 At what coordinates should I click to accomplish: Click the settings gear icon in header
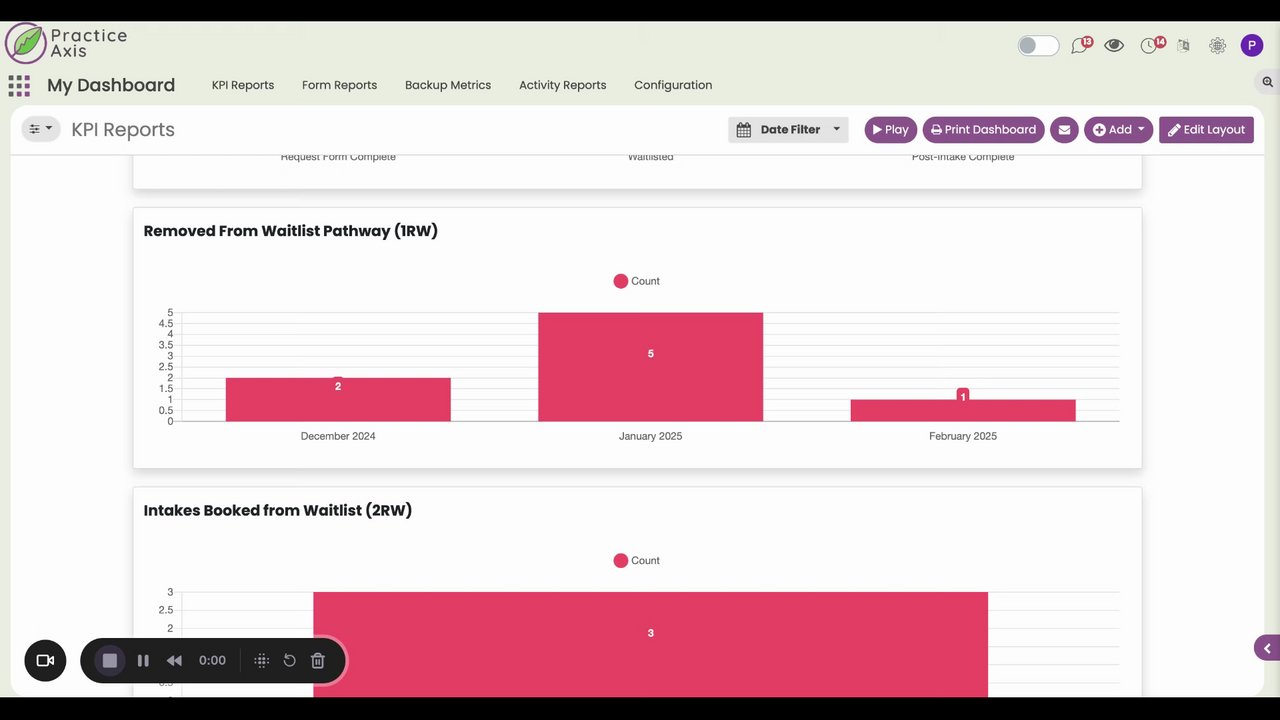pos(1217,45)
